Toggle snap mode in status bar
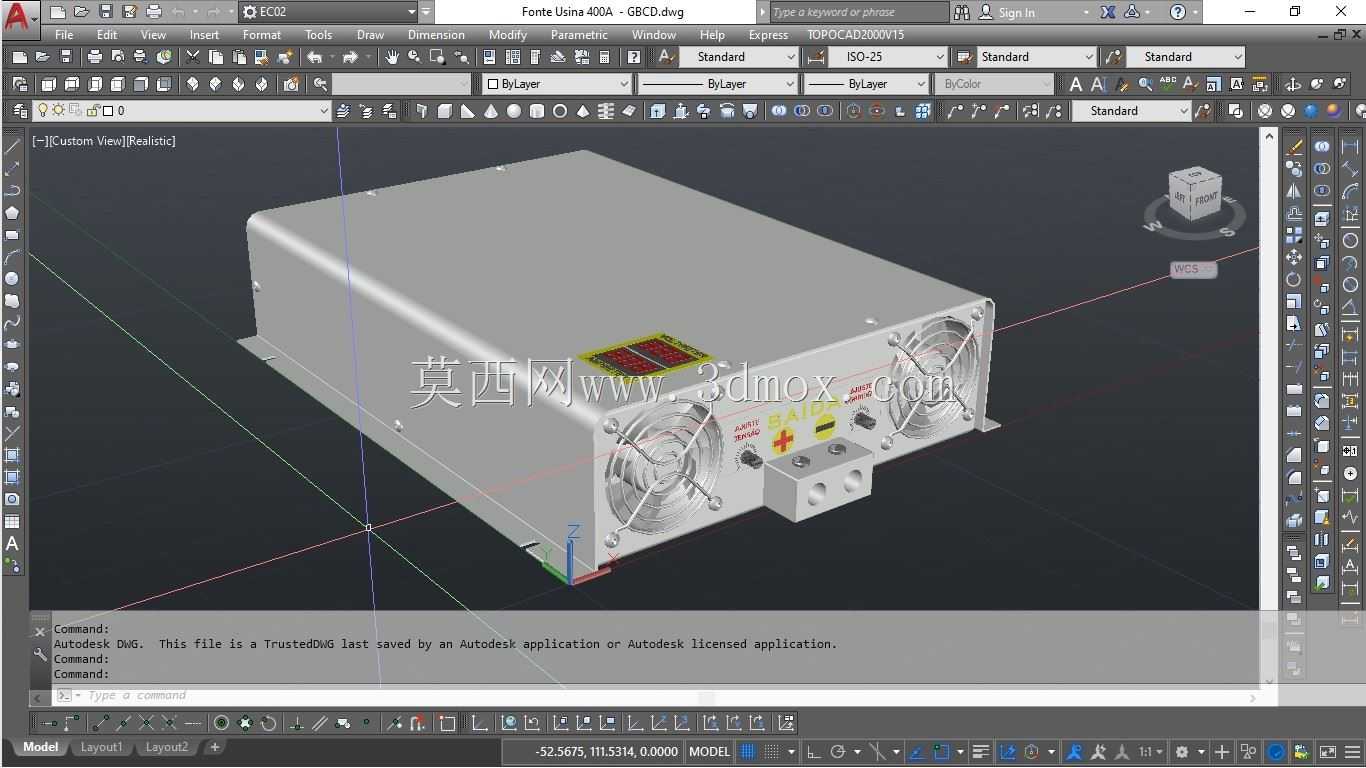The image size is (1366, 768). 772,752
